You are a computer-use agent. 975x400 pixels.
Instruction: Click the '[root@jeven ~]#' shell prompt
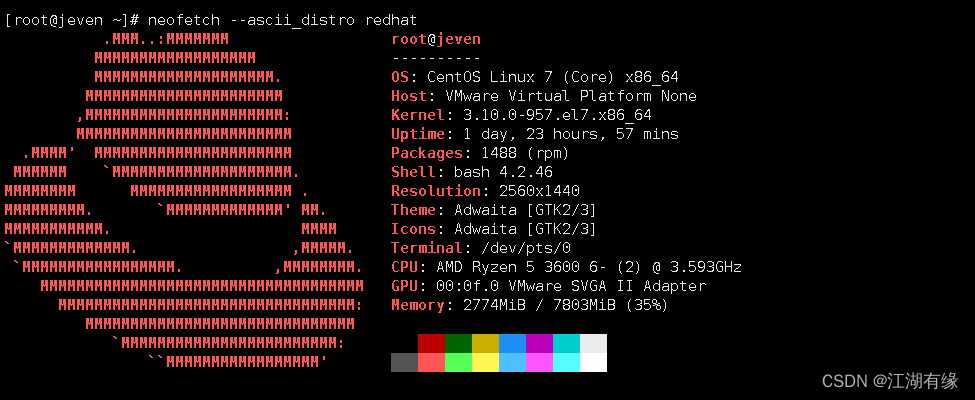[x=72, y=21]
